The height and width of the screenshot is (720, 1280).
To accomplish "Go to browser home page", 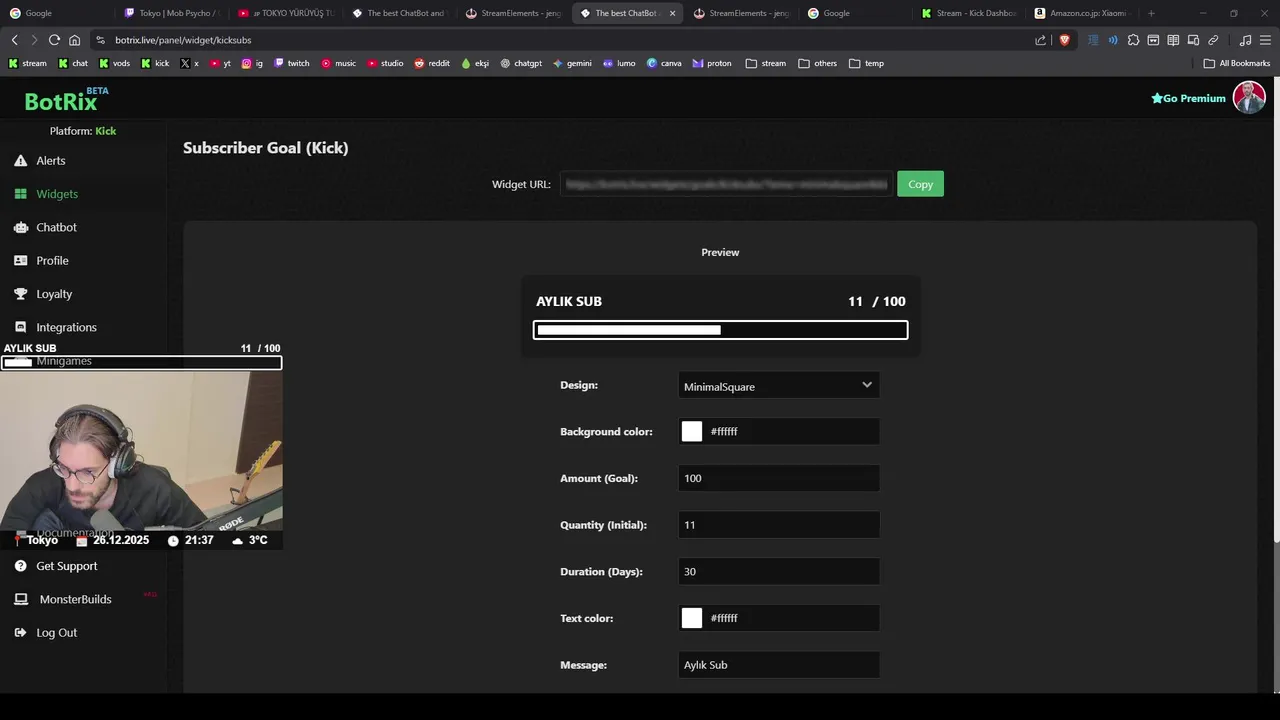I will point(74,40).
